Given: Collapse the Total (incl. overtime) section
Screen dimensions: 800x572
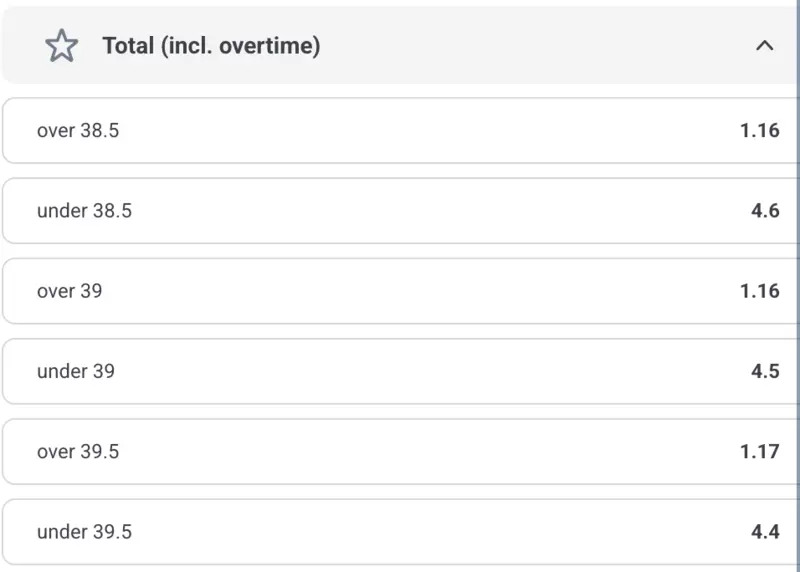Looking at the screenshot, I should 764,46.
